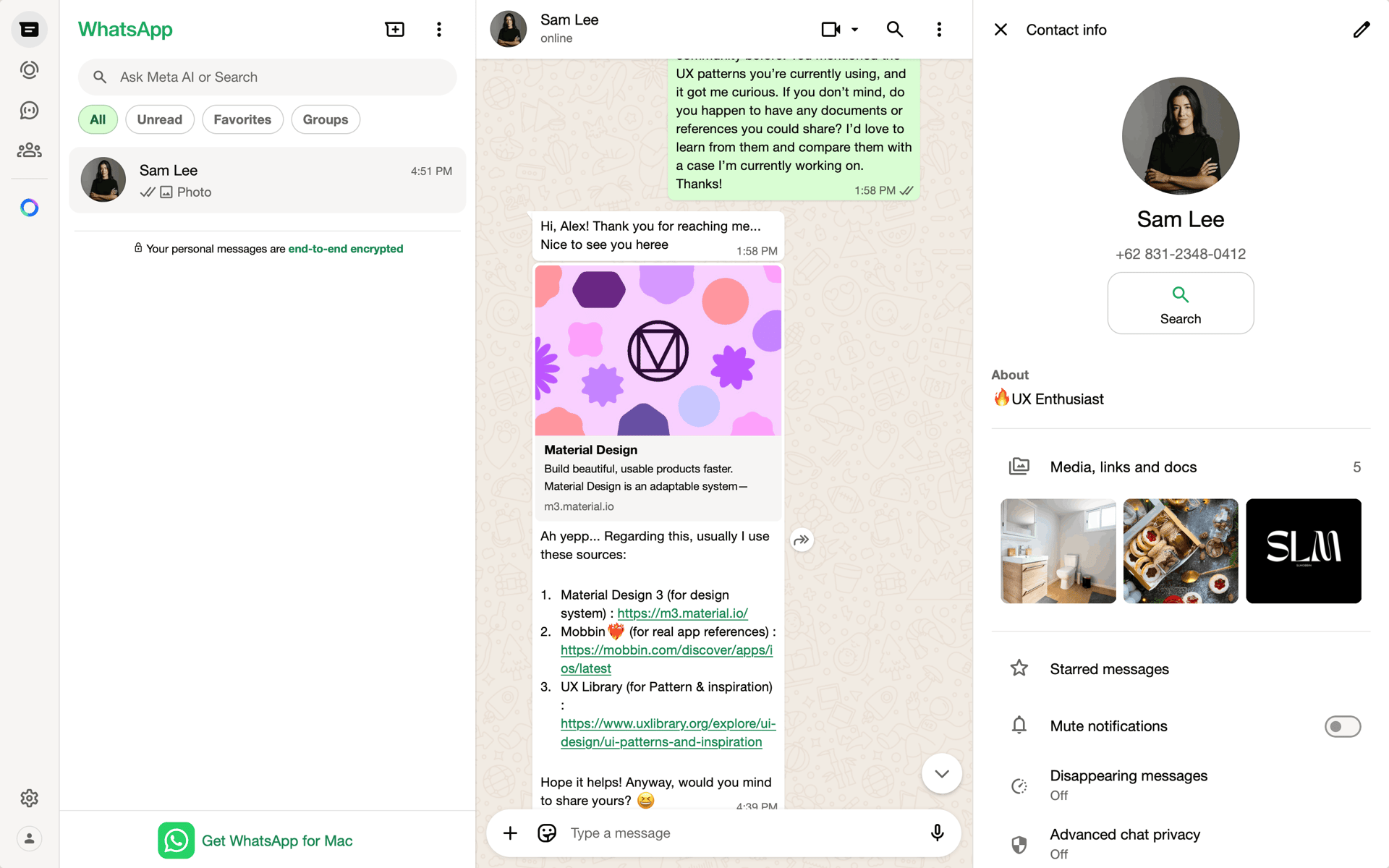The height and width of the screenshot is (868, 1389).
Task: Open the Communities icon in the sidebar
Action: click(x=29, y=150)
